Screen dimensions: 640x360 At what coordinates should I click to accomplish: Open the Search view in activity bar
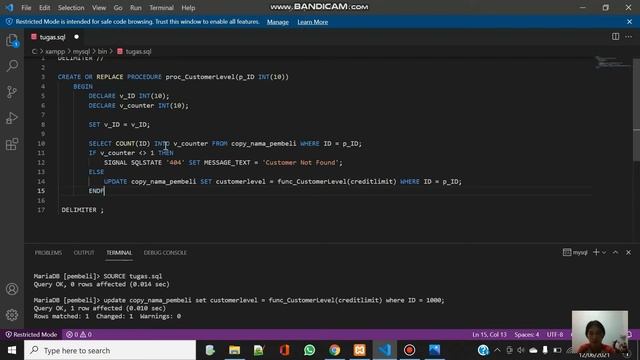tap(12, 65)
